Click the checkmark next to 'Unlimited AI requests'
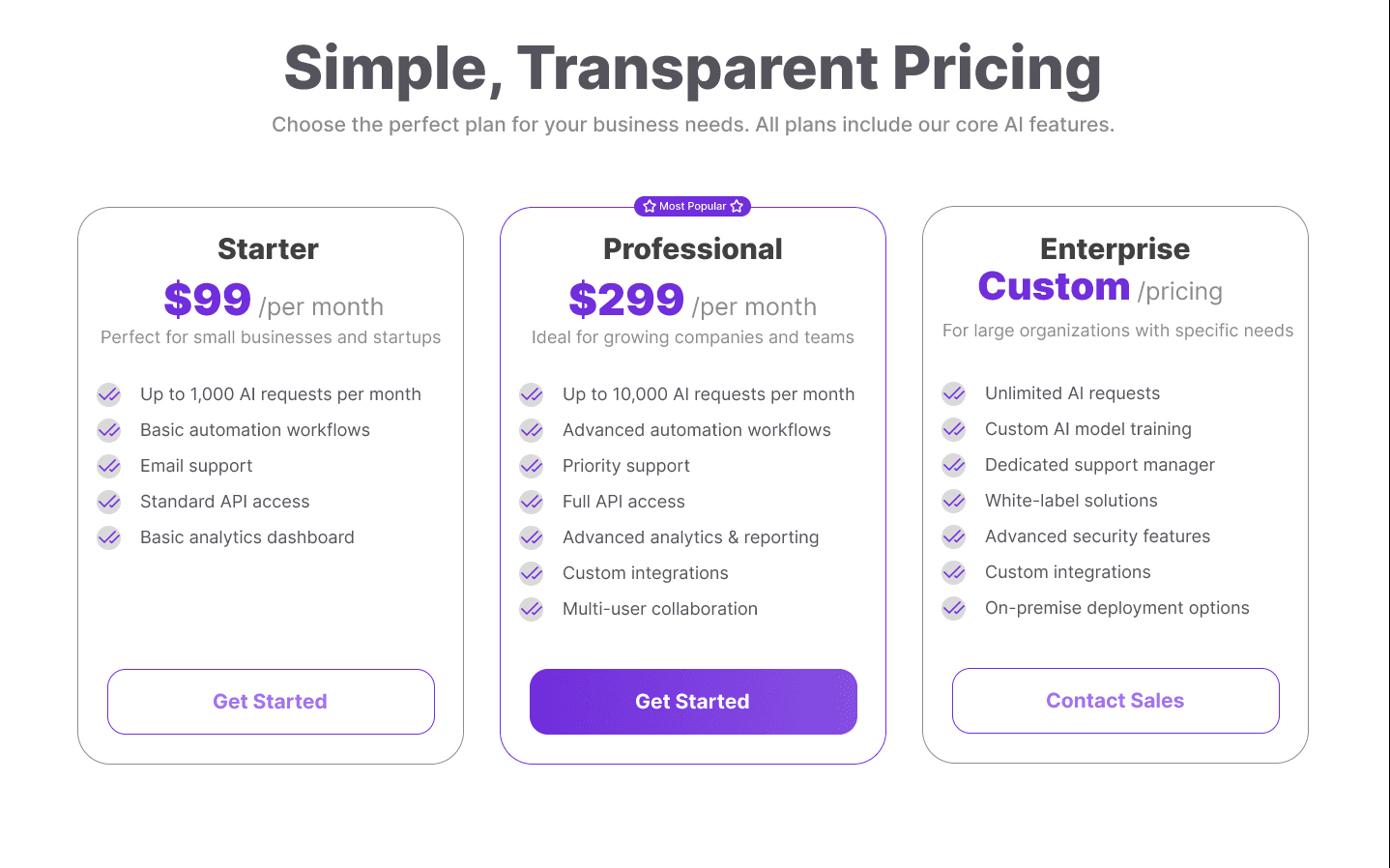The width and height of the screenshot is (1390, 868). [x=953, y=393]
